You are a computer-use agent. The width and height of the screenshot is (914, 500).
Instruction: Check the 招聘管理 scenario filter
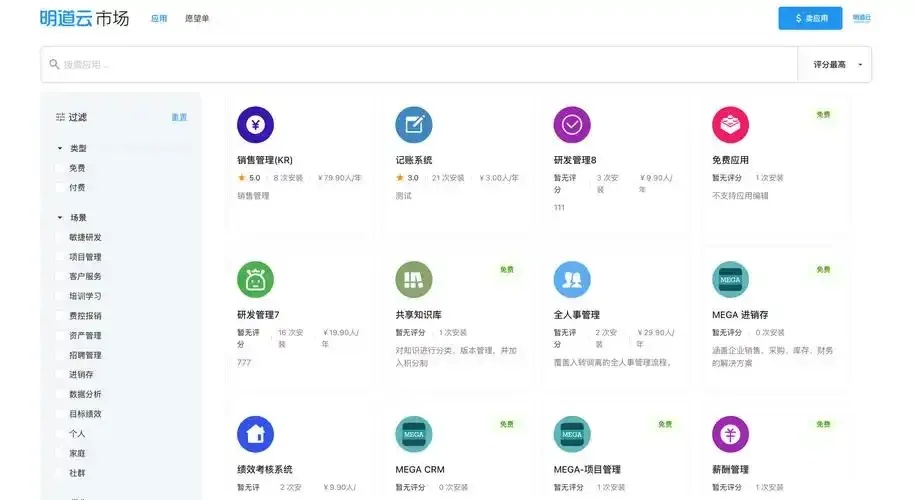[x=59, y=355]
